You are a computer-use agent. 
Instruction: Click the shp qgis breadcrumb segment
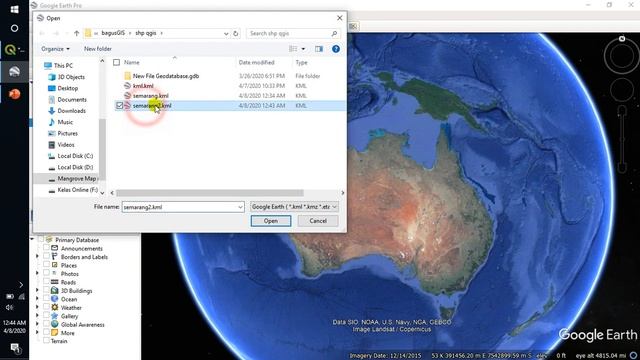click(x=146, y=33)
